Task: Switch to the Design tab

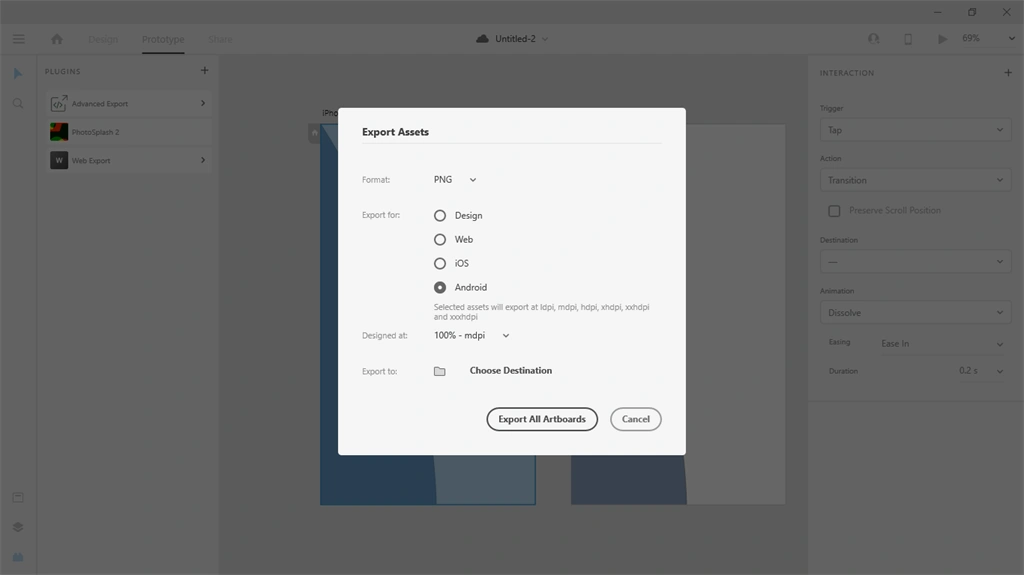Action: tap(103, 39)
